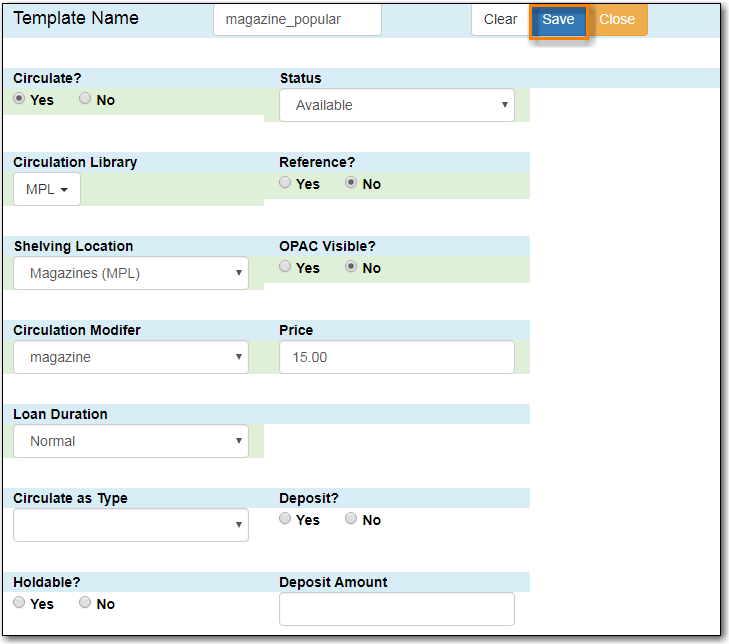Select No for Deposit?
Screen dimensions: 729x644
click(x=351, y=519)
